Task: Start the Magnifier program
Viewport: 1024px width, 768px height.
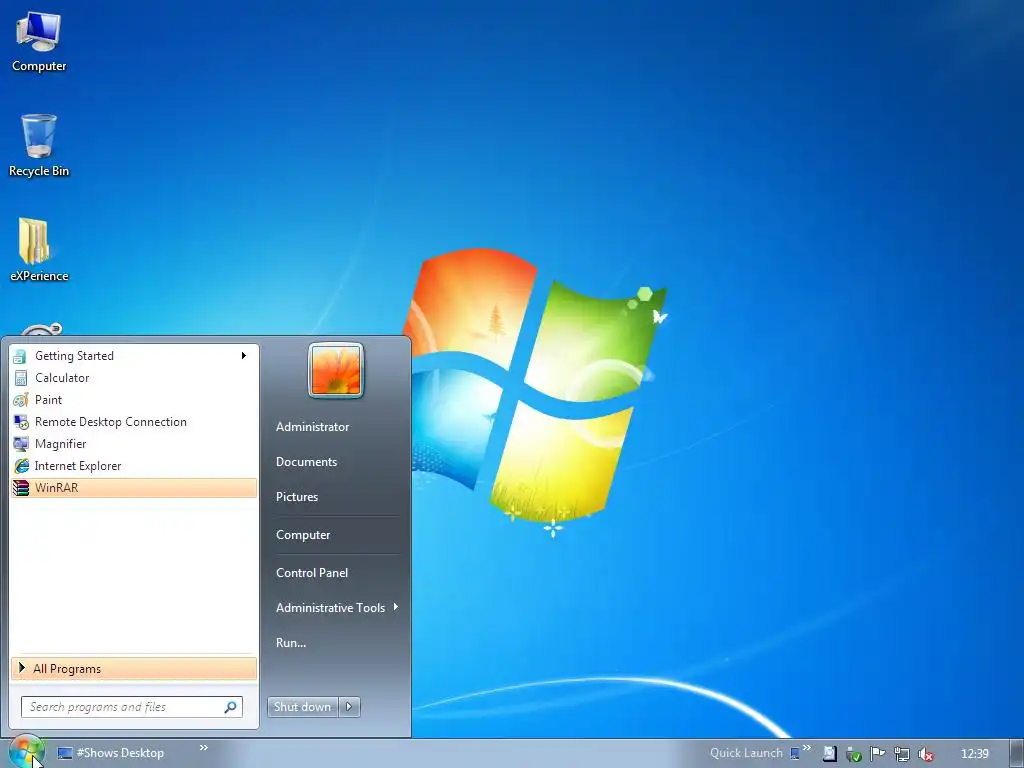Action: [134, 444]
